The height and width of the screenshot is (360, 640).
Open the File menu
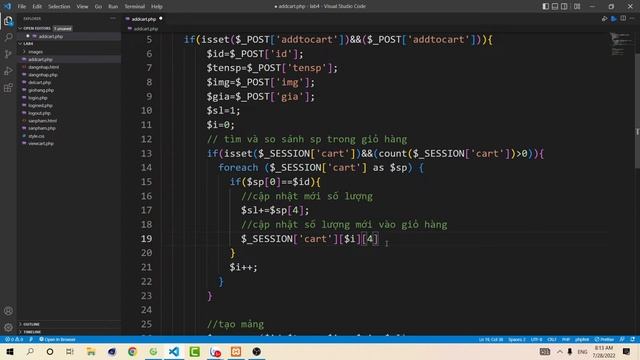click(x=22, y=6)
